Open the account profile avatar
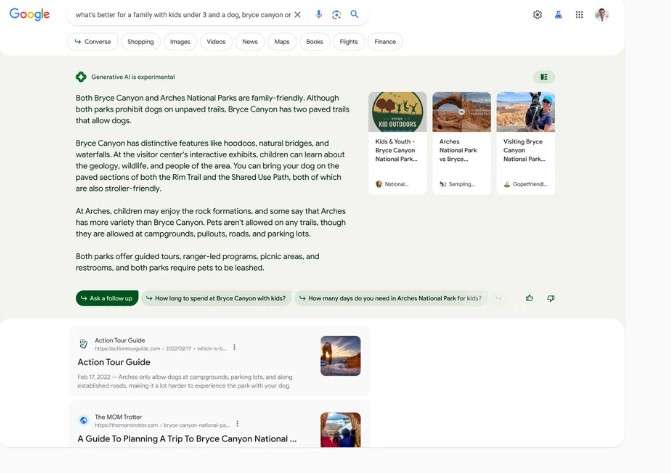The image size is (671, 473). [x=602, y=15]
